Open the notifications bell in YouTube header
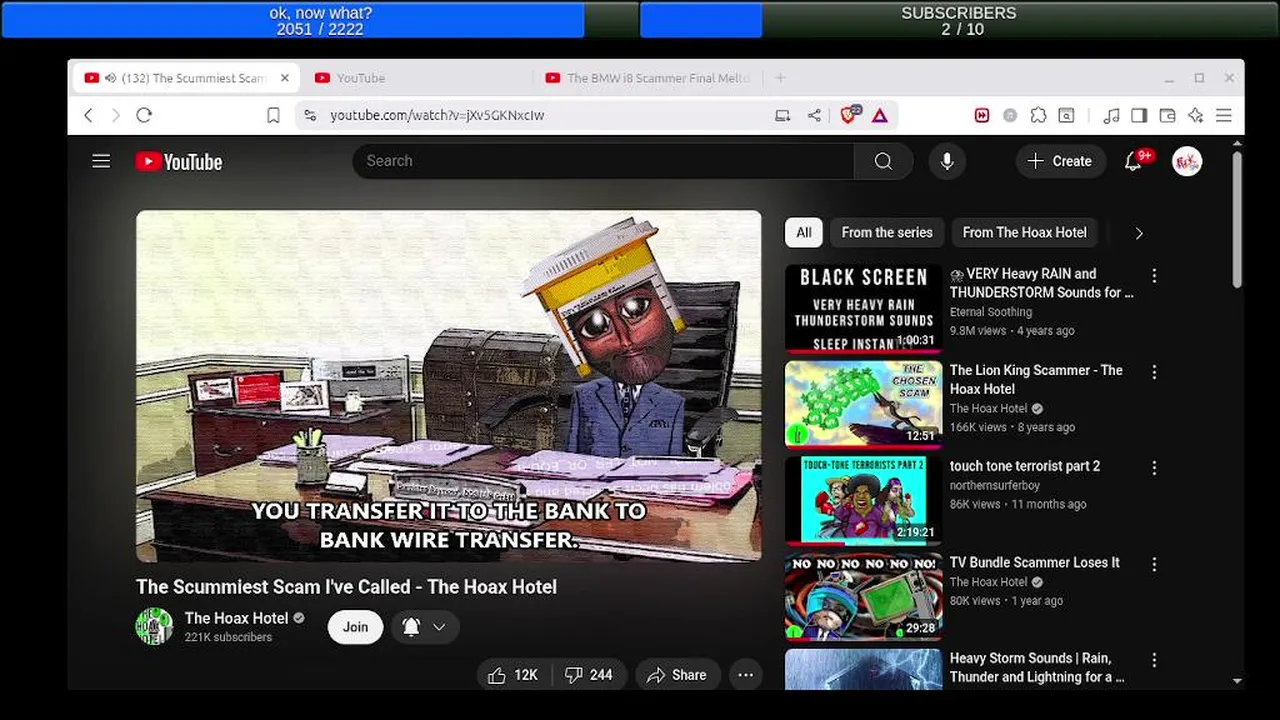 1134,161
